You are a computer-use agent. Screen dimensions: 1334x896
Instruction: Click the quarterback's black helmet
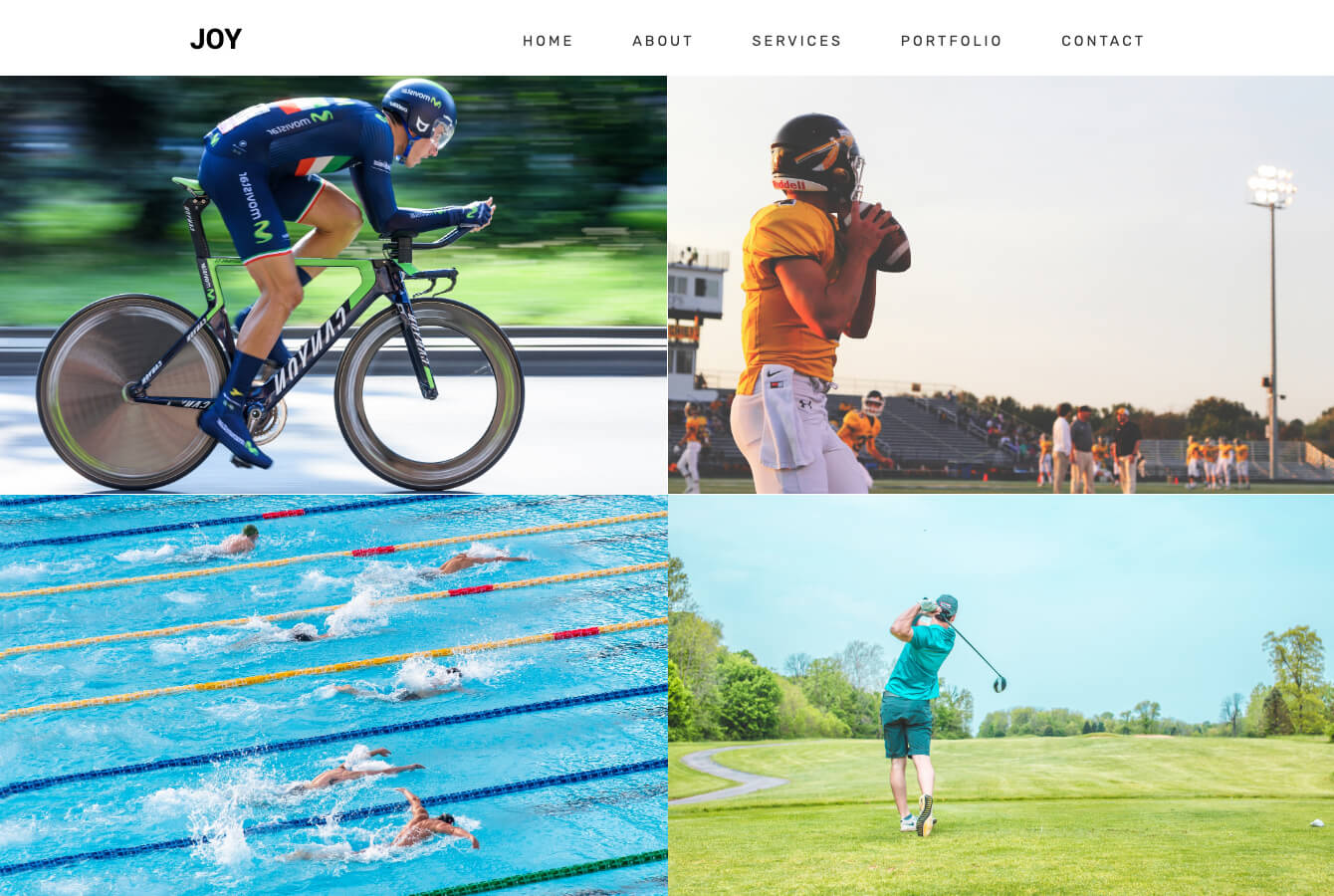[815, 155]
